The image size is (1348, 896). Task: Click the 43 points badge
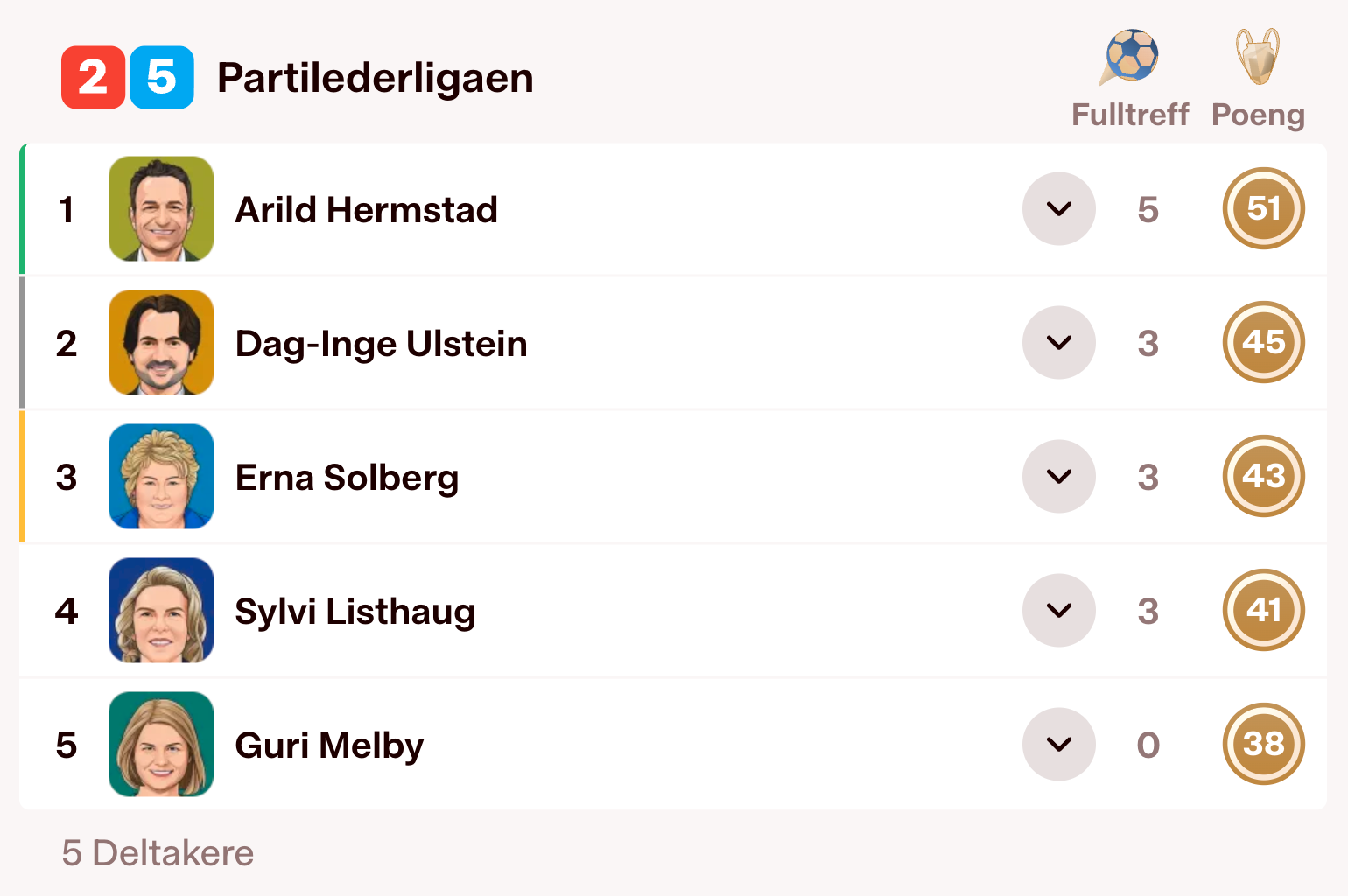pyautogui.click(x=1263, y=476)
